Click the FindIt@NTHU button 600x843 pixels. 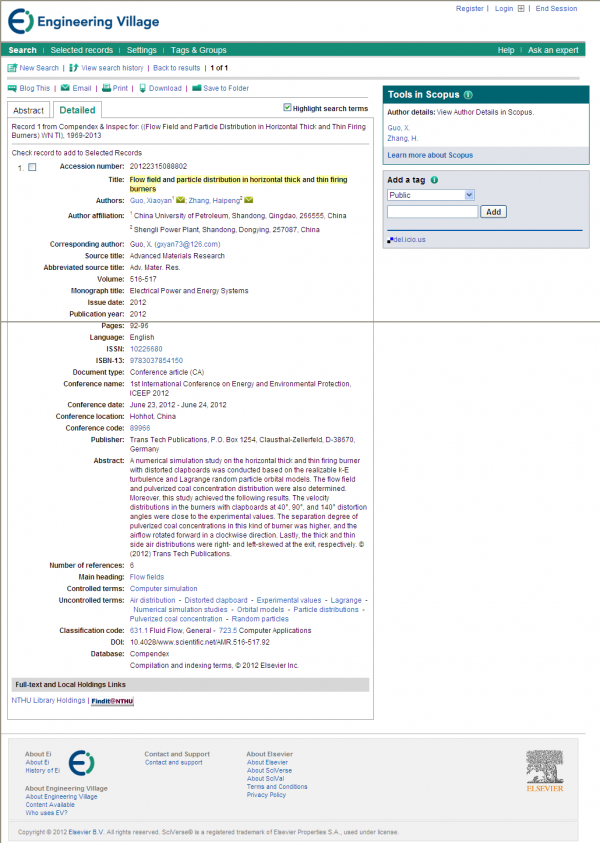(112, 701)
